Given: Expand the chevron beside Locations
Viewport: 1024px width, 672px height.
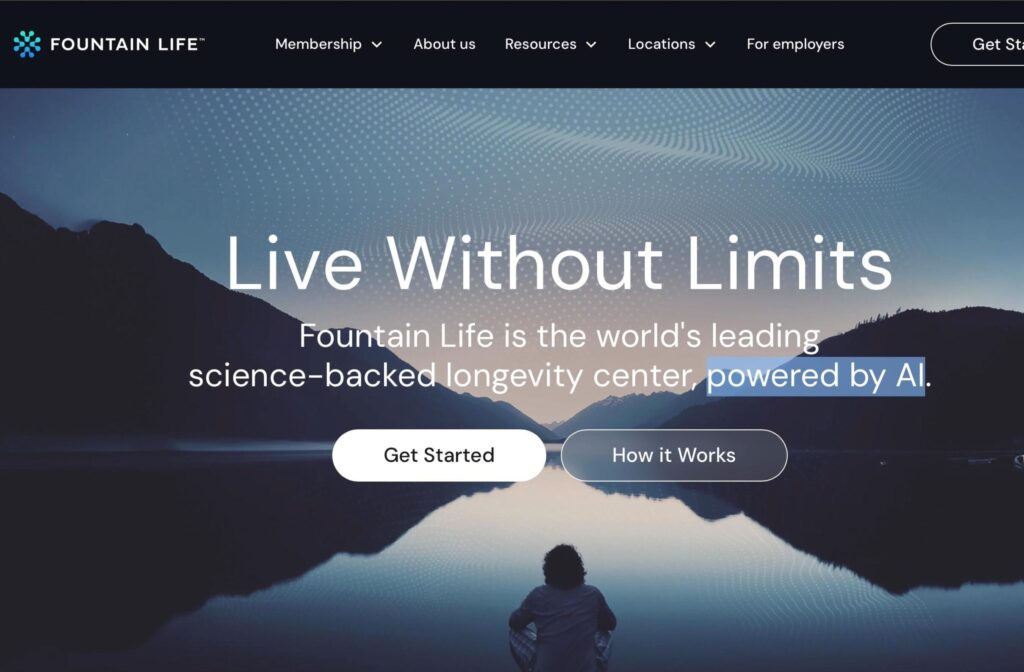Looking at the screenshot, I should click(x=711, y=44).
